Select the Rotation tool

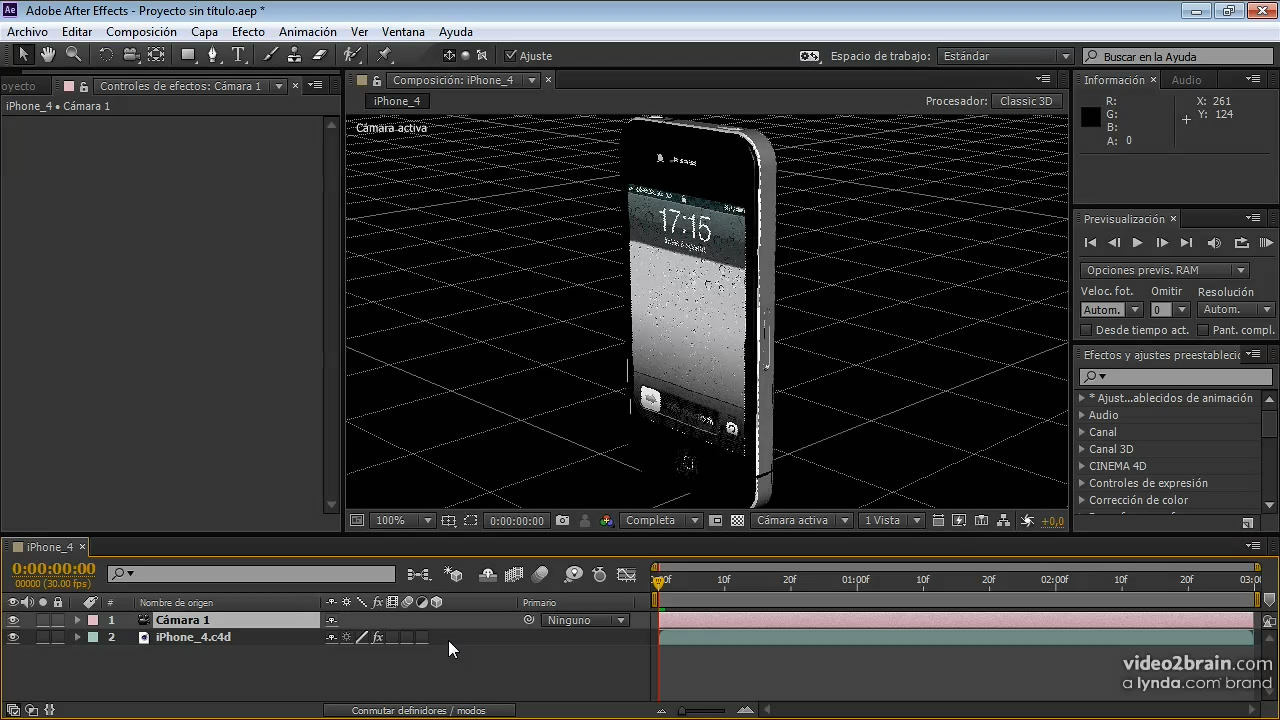click(106, 55)
